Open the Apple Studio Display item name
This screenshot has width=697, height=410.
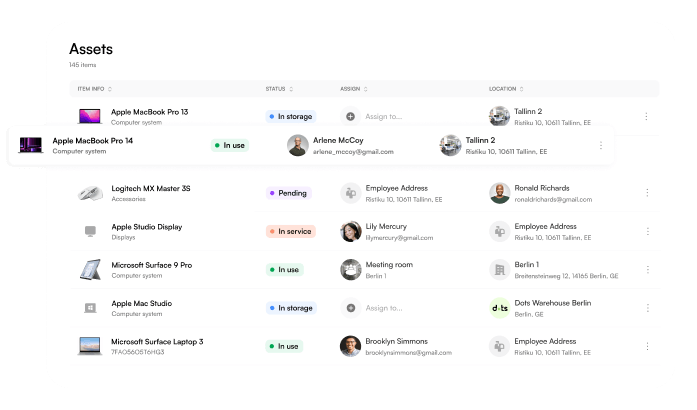[147, 227]
